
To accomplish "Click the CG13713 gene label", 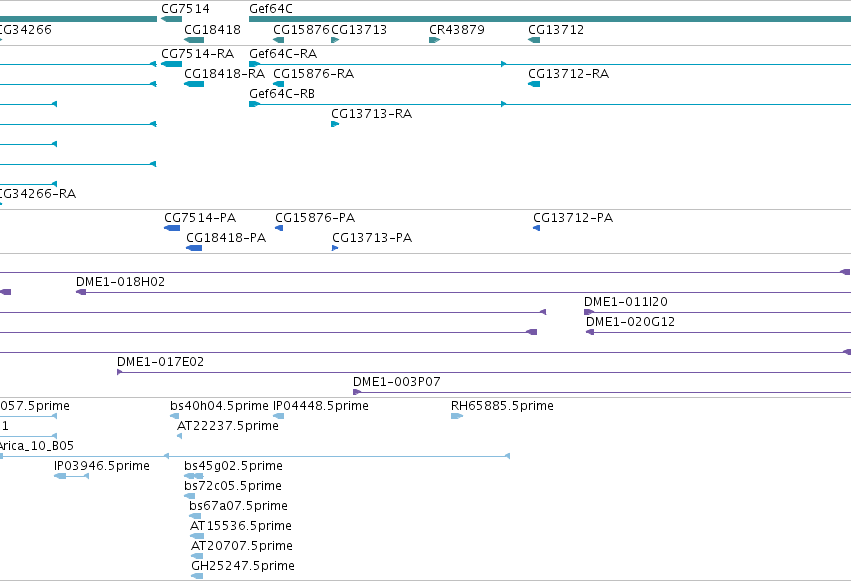I will point(359,29).
